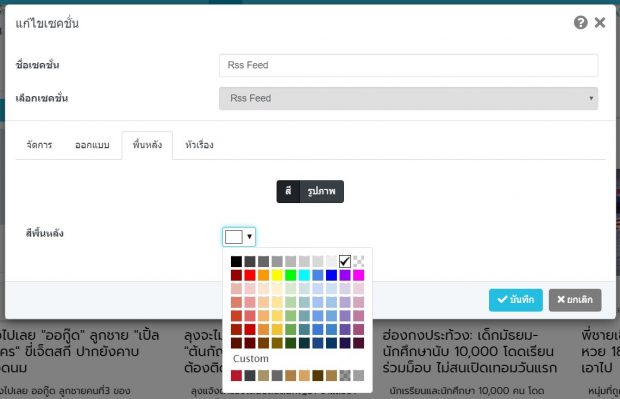
Task: Select the พื้นหลัง tab
Action: point(147,145)
